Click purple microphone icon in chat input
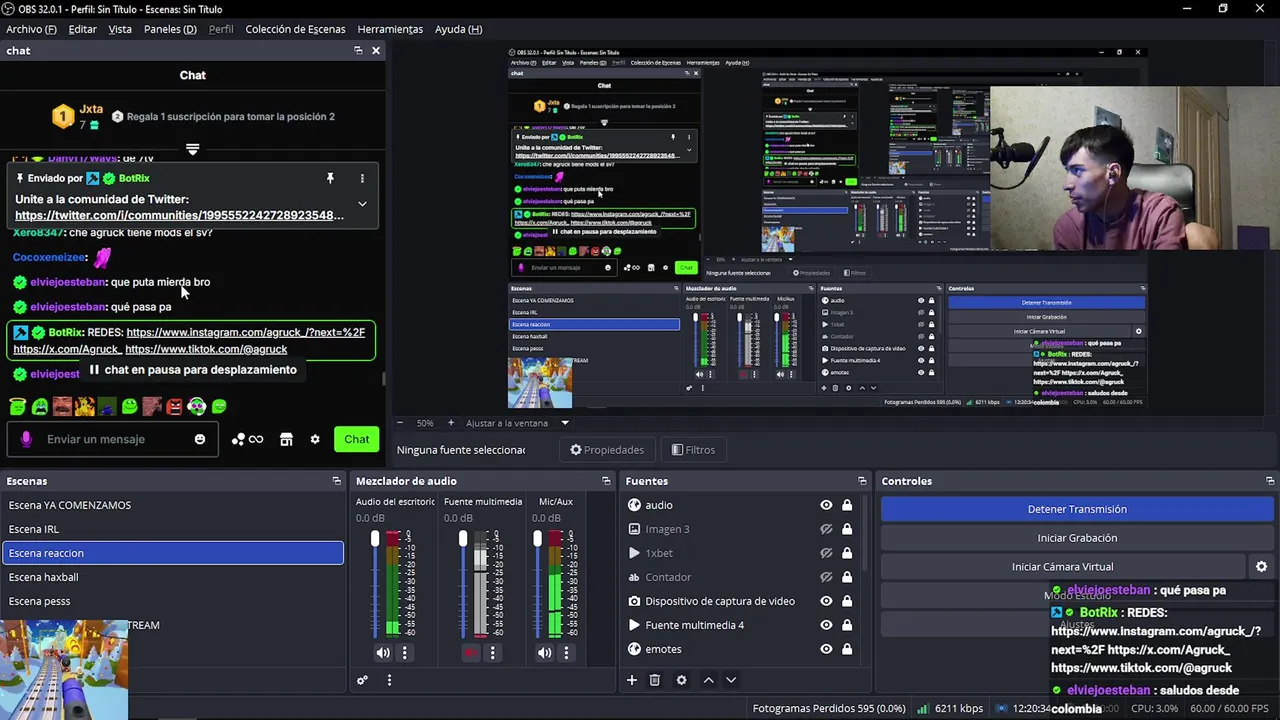Viewport: 1280px width, 720px height. 26,439
